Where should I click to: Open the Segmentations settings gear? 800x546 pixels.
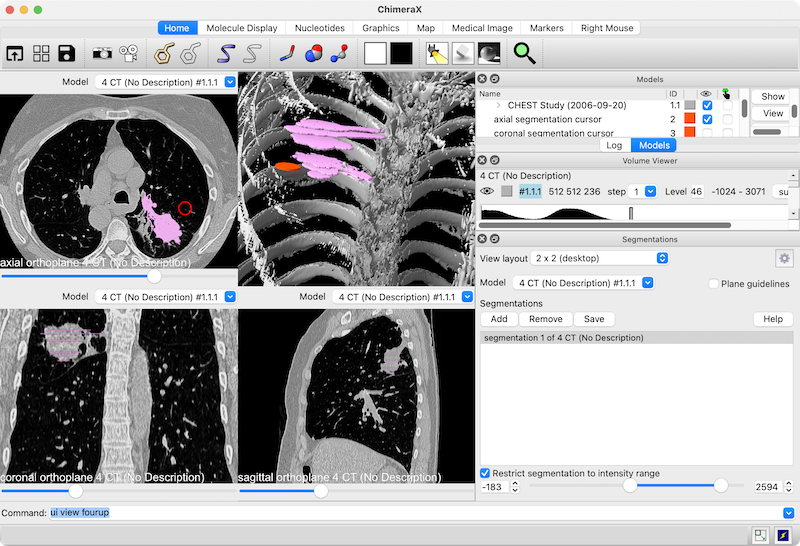[x=784, y=258]
